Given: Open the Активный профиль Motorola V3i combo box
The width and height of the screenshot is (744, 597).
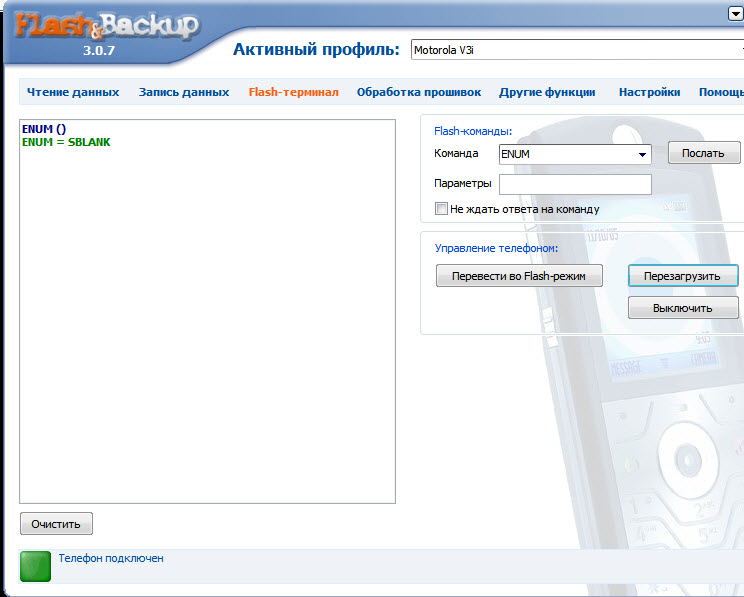Looking at the screenshot, I should 577,50.
